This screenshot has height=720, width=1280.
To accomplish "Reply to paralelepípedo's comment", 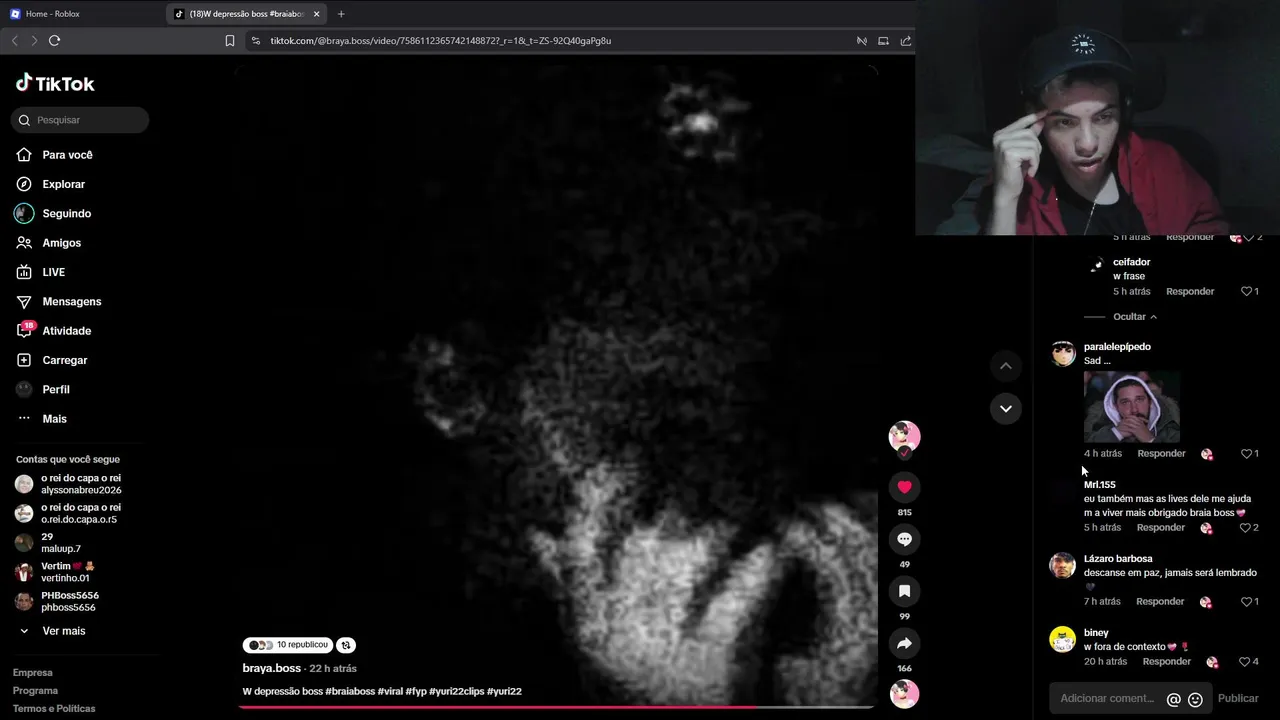I will (x=1161, y=454).
